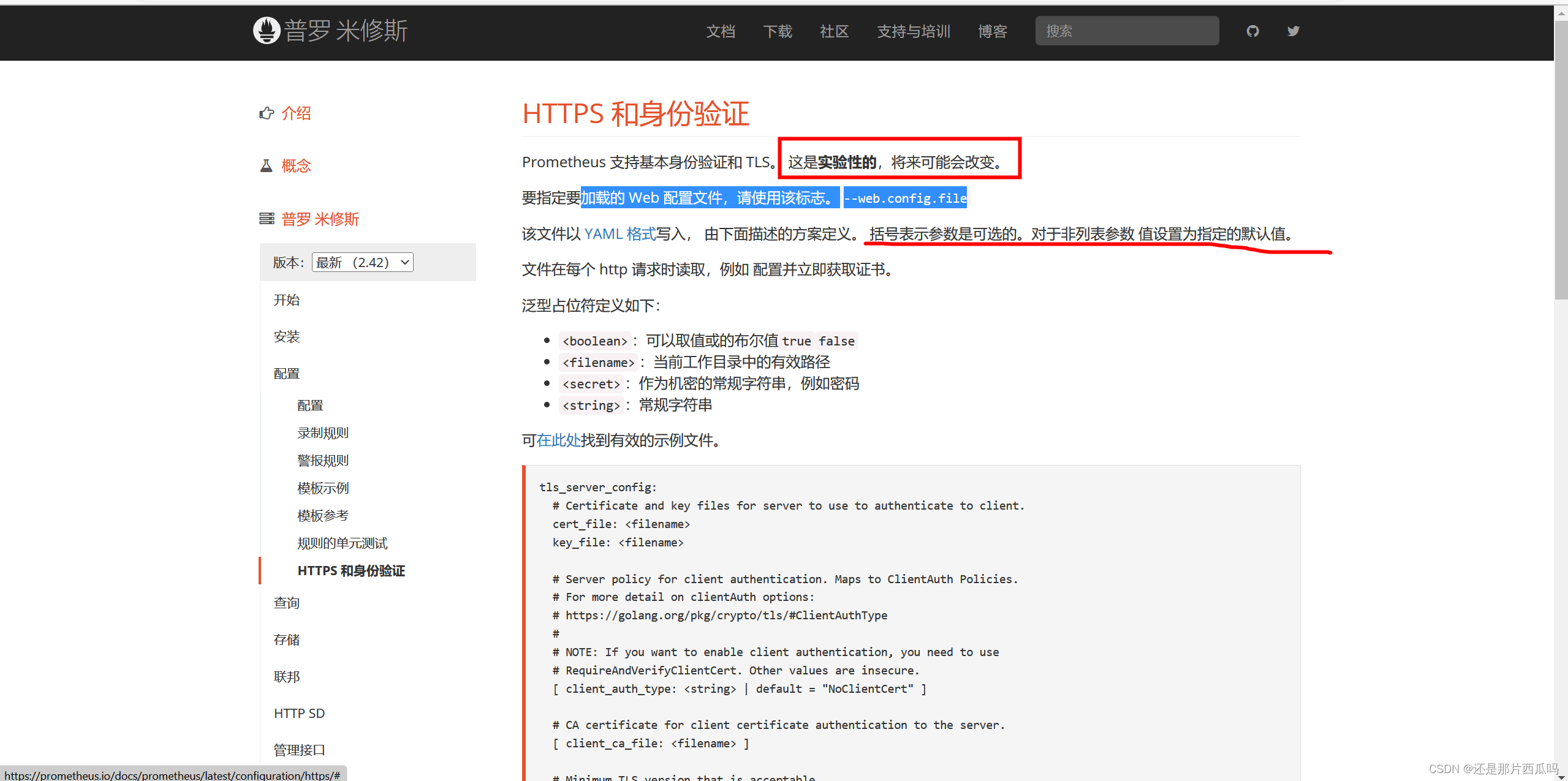Open the Twitter bird icon link
Image resolution: width=1568 pixels, height=781 pixels.
tap(1293, 31)
